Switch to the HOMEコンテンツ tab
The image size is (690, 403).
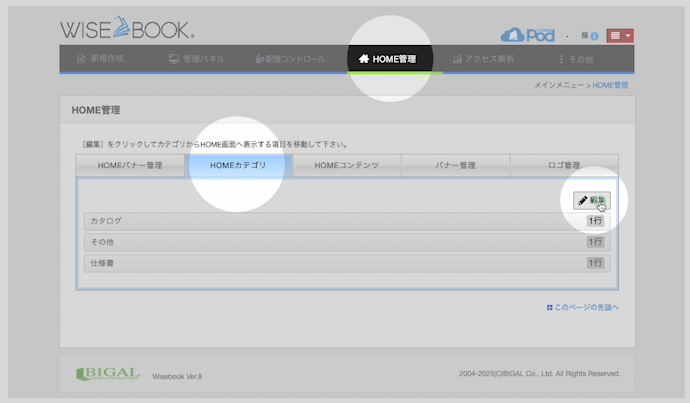click(x=346, y=165)
